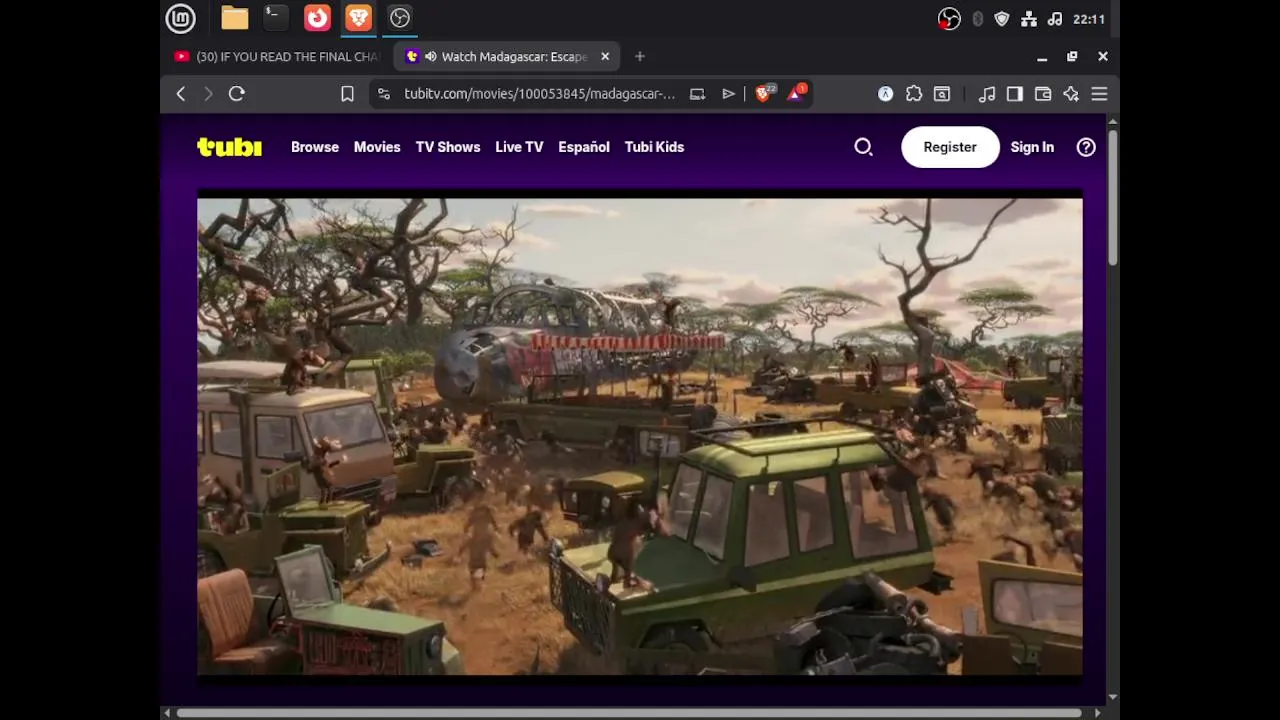Open a new browser tab
1280x720 pixels.
click(x=640, y=57)
